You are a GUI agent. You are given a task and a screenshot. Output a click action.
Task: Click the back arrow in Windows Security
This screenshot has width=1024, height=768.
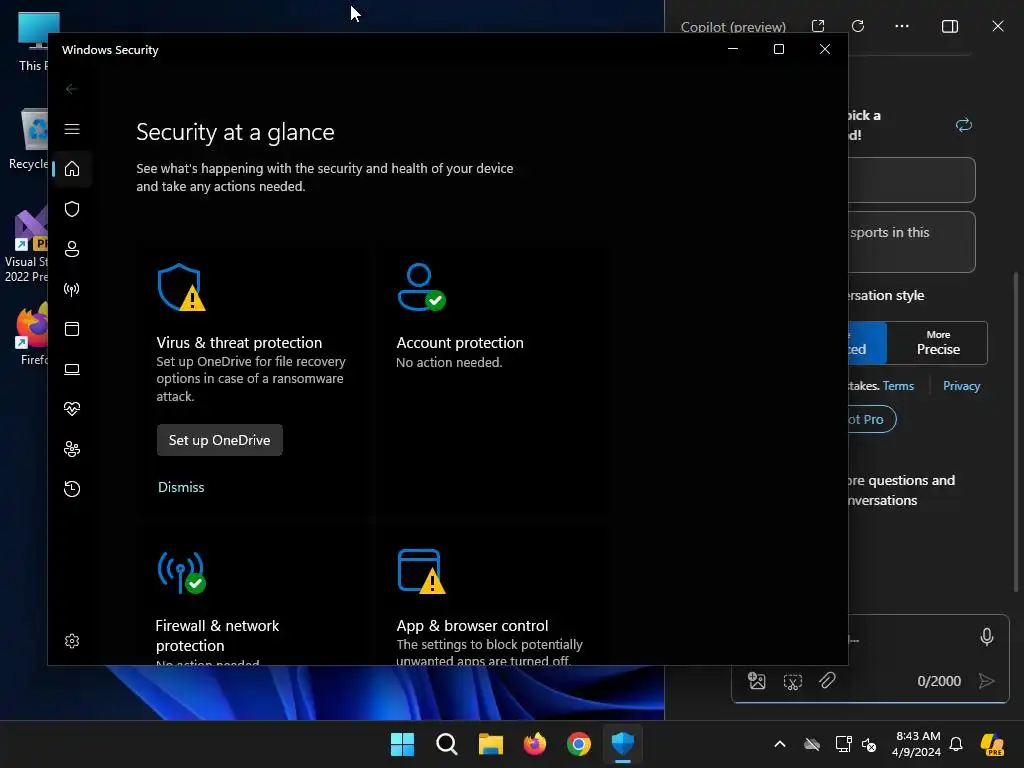[72, 89]
